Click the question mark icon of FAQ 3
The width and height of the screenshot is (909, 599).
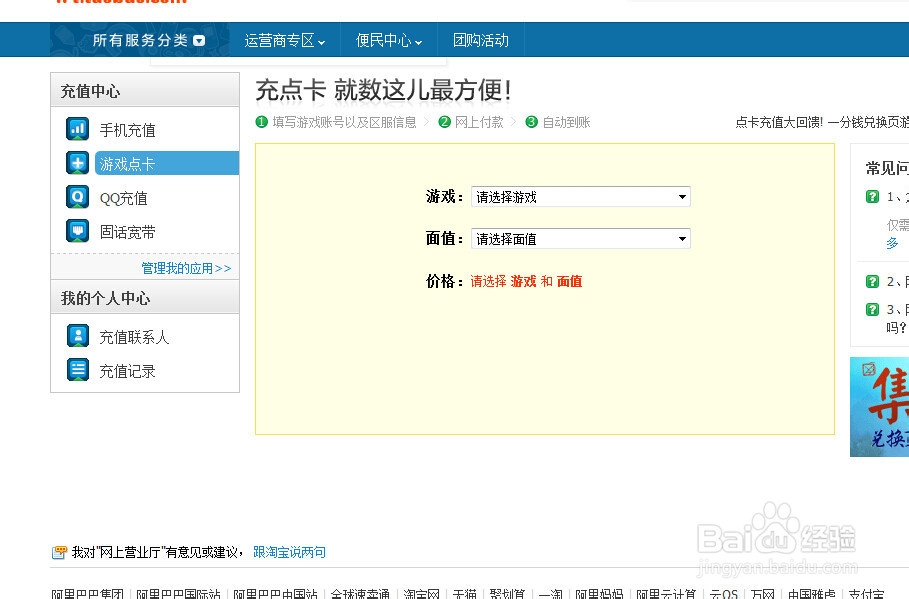click(872, 309)
